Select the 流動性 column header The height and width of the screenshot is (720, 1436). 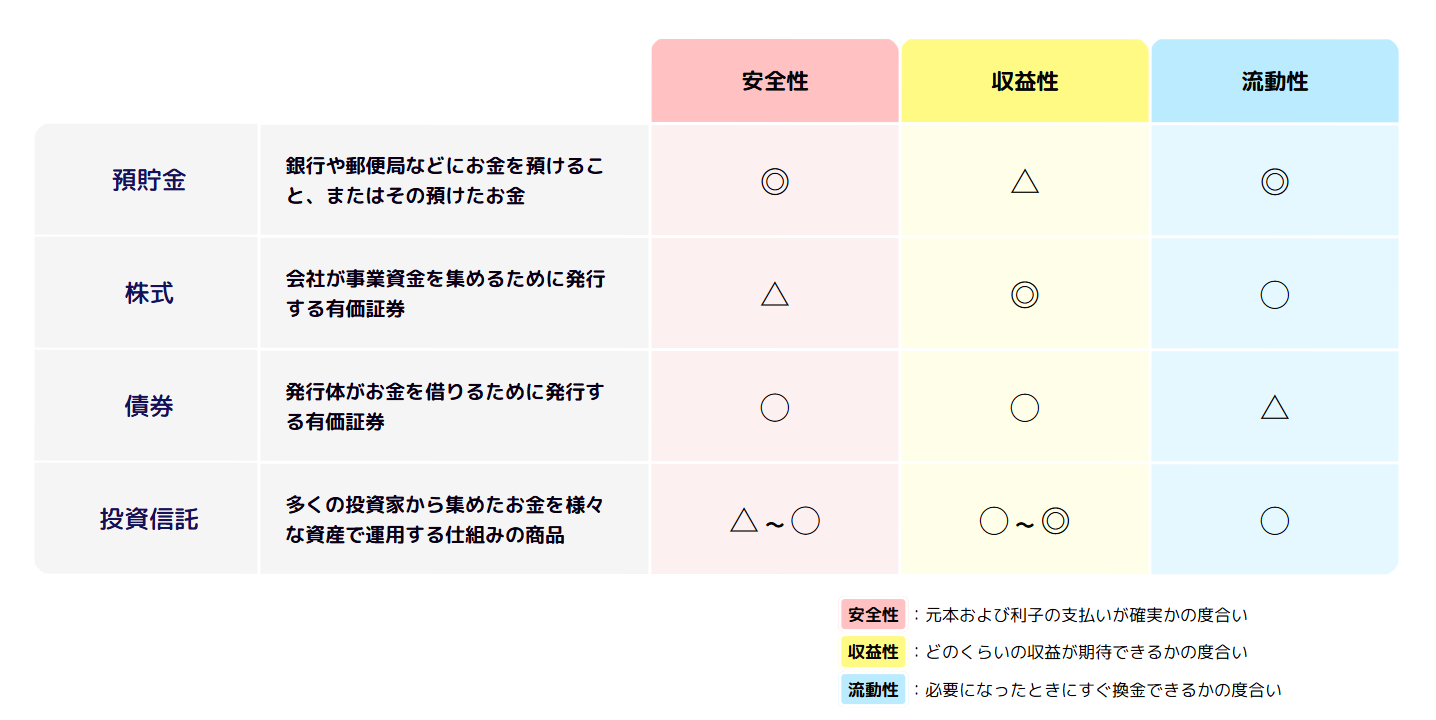1275,82
